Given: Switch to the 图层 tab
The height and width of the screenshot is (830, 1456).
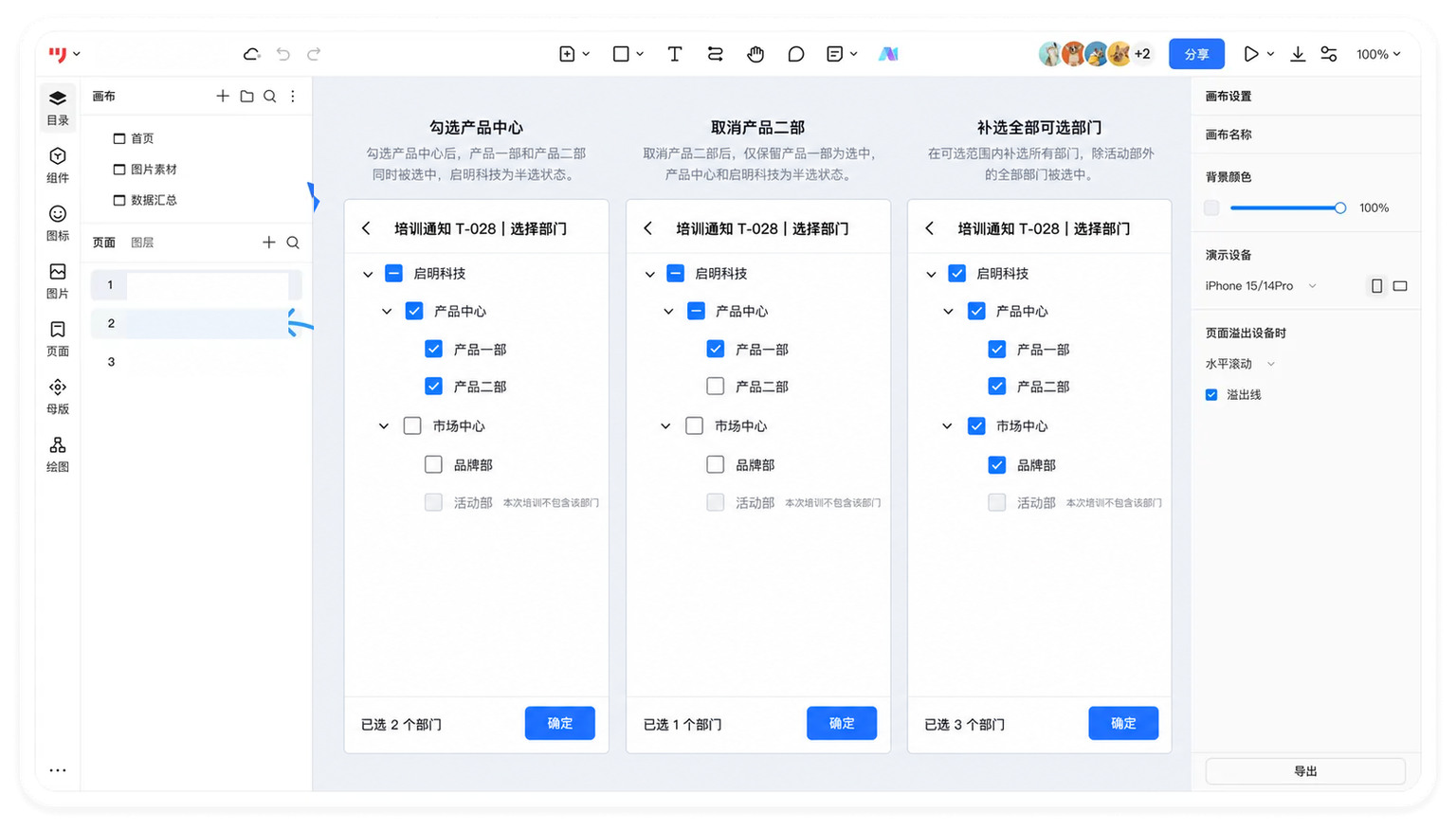Looking at the screenshot, I should point(142,243).
